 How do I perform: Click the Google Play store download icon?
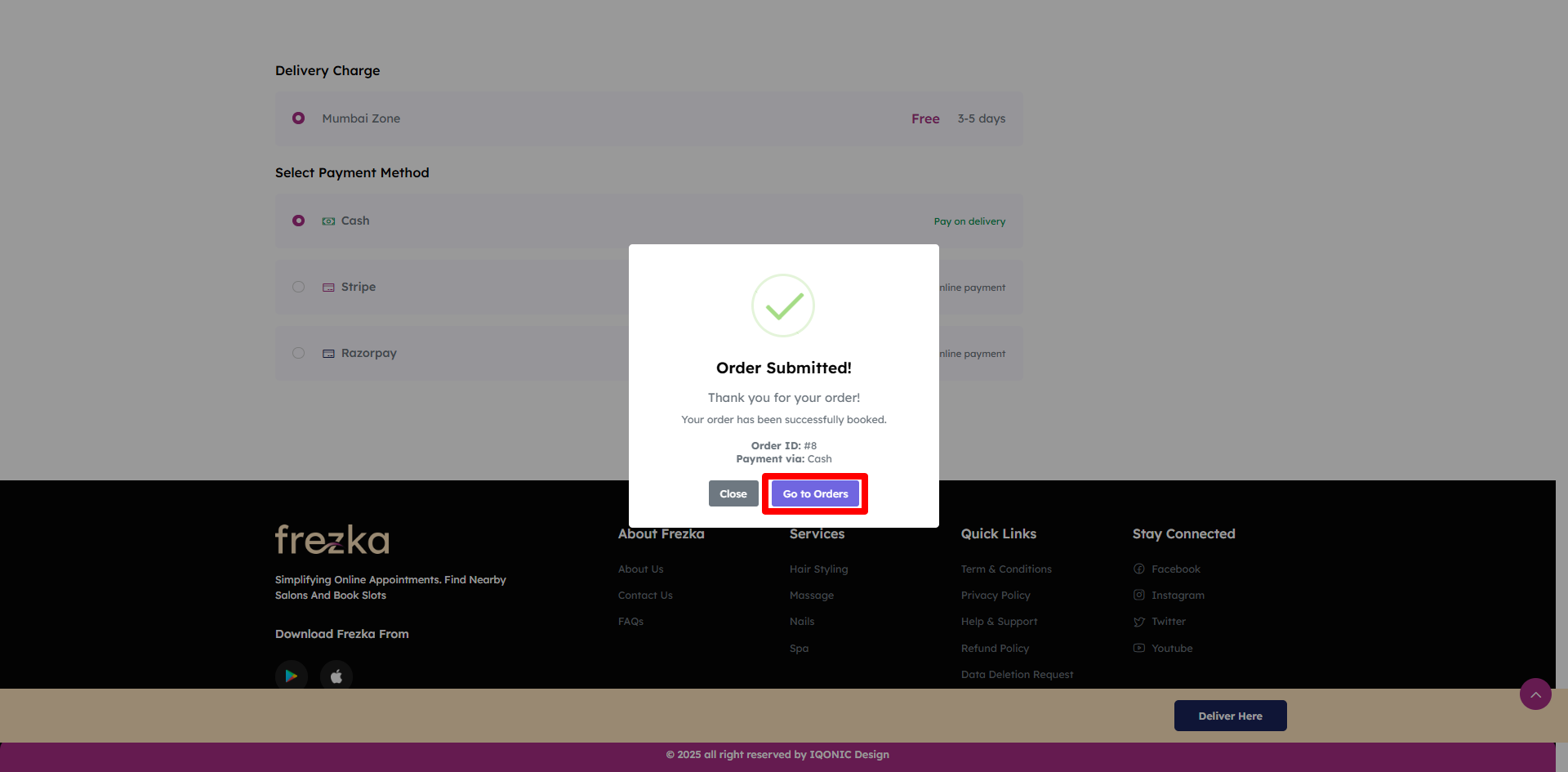[x=291, y=676]
